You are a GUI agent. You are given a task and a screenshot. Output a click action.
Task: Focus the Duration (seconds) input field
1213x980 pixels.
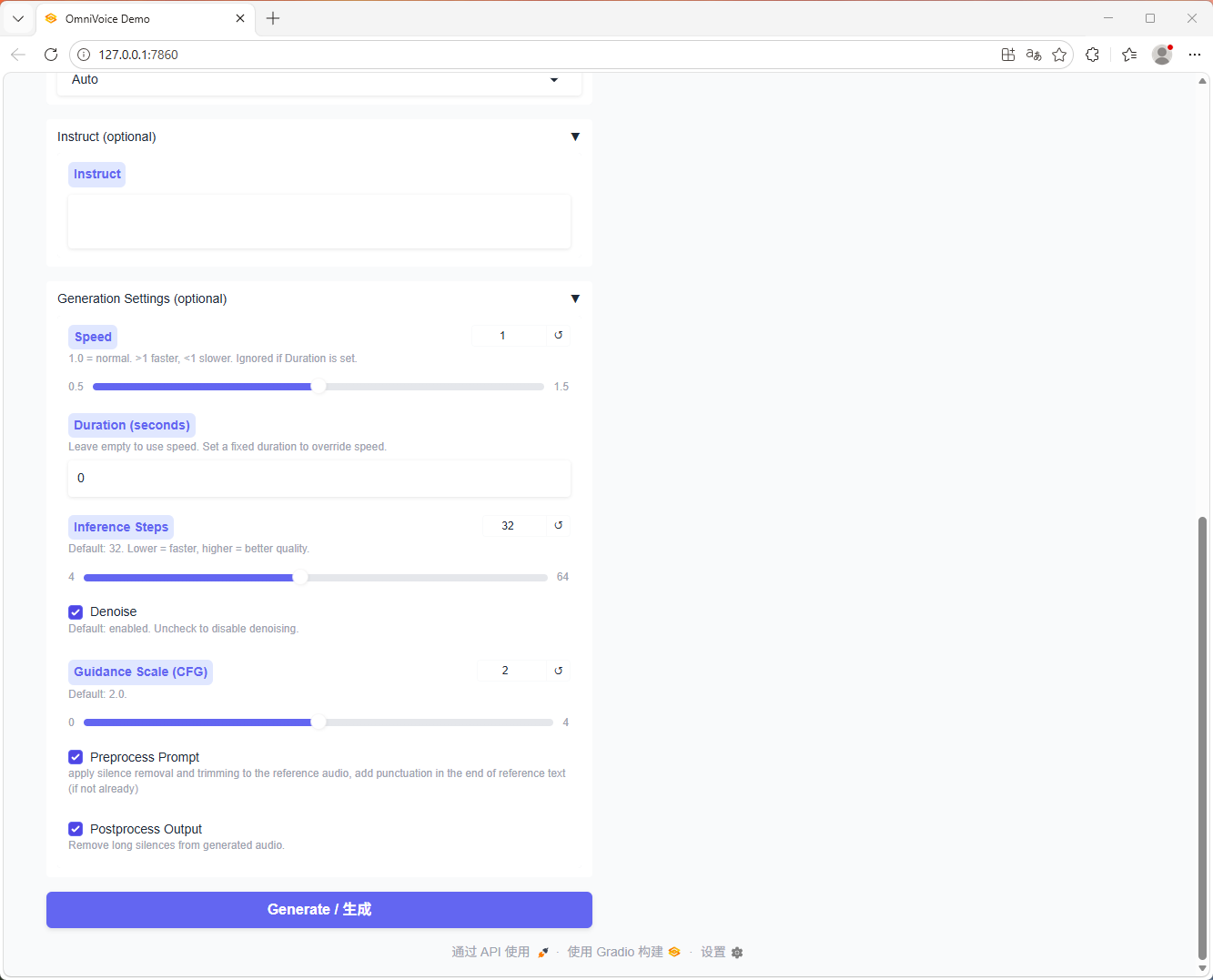pos(318,479)
